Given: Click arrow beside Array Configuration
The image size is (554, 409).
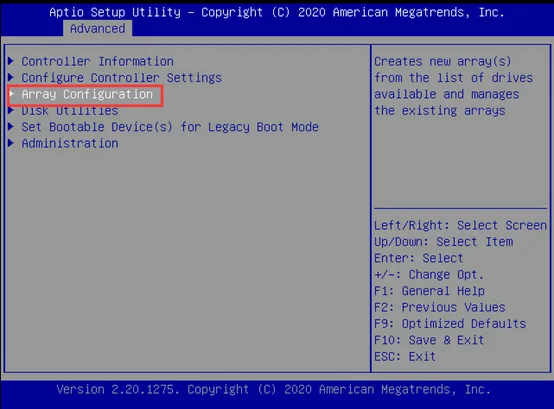Looking at the screenshot, I should pos(11,94).
